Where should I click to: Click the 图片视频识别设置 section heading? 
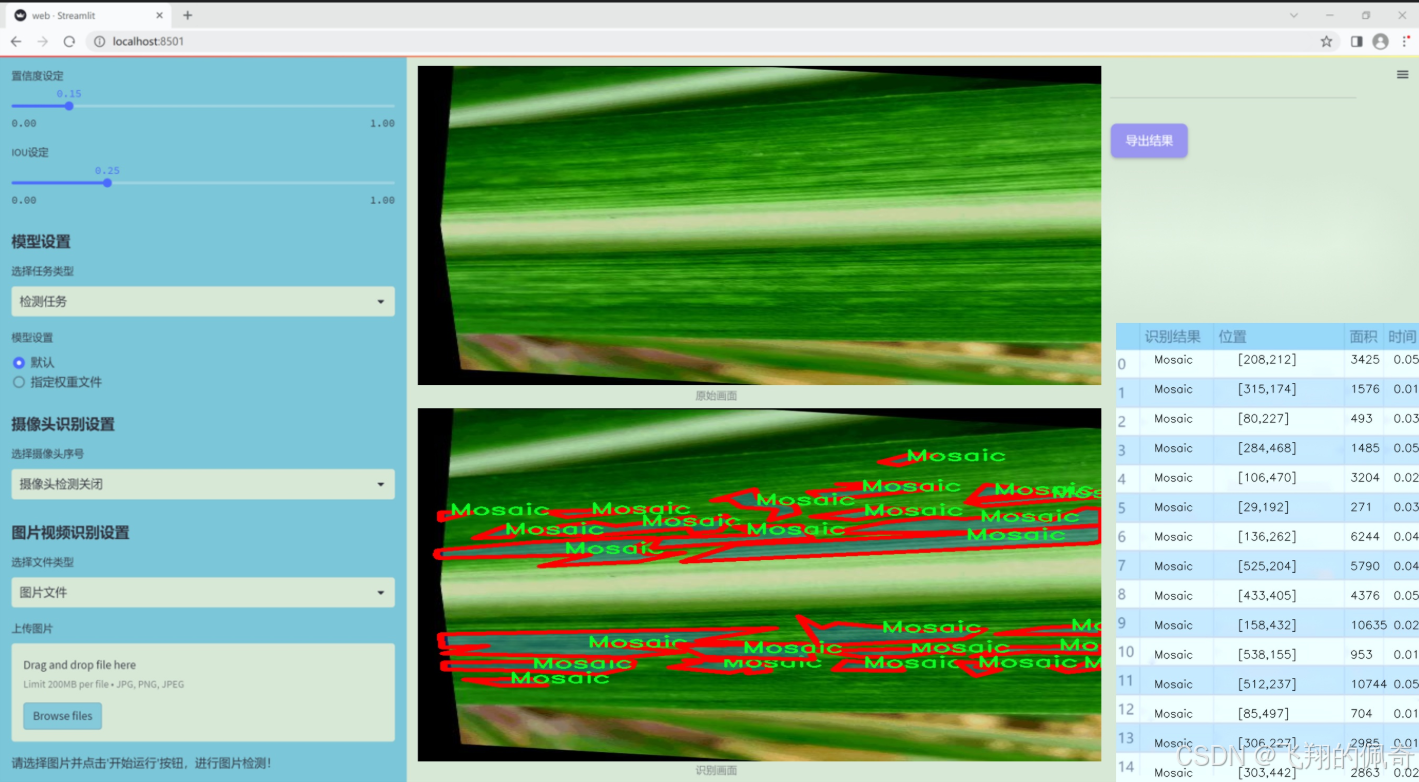(70, 533)
